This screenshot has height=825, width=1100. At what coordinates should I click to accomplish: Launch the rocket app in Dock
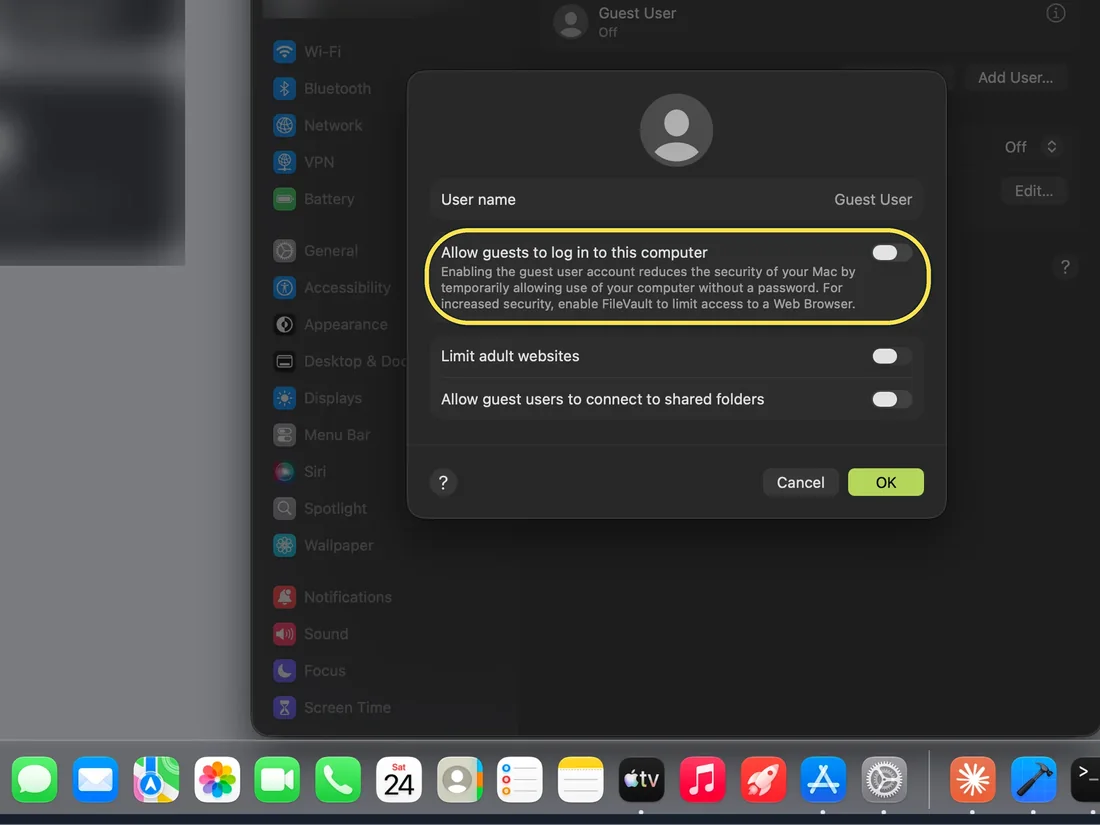tap(763, 779)
